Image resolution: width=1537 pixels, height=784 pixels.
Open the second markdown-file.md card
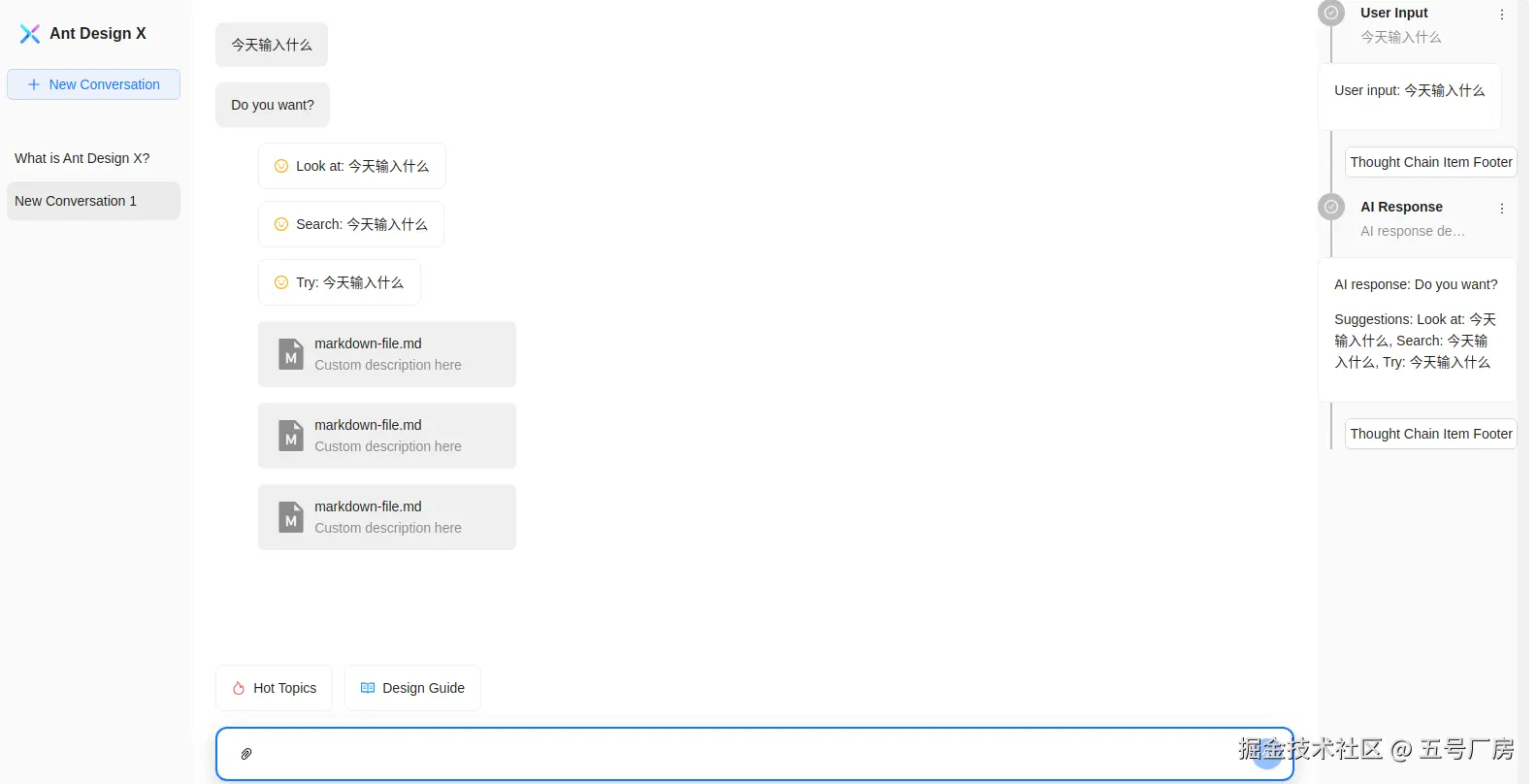pyautogui.click(x=387, y=436)
